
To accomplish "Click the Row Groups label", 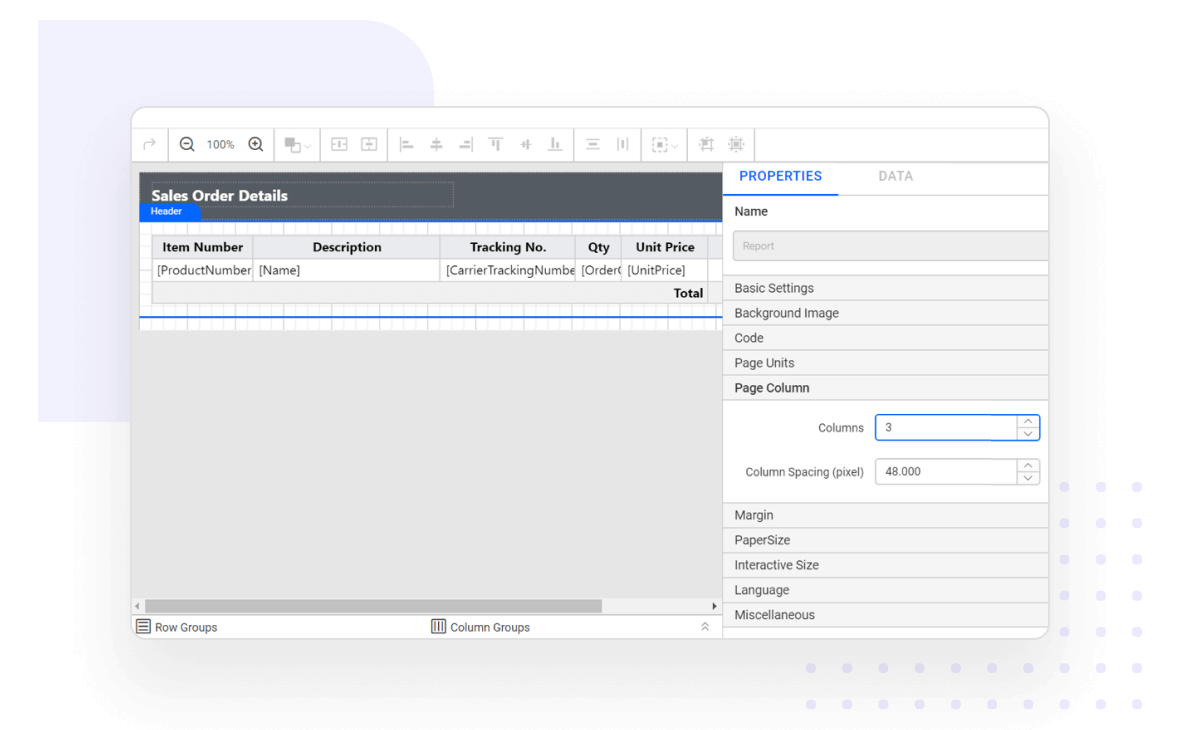I will tap(186, 627).
